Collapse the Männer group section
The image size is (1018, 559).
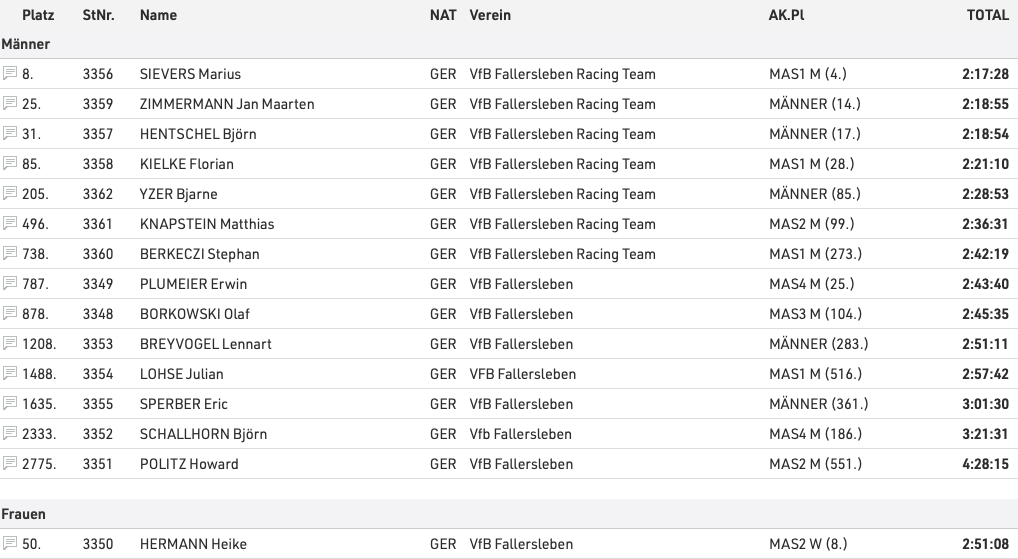pyautogui.click(x=26, y=44)
